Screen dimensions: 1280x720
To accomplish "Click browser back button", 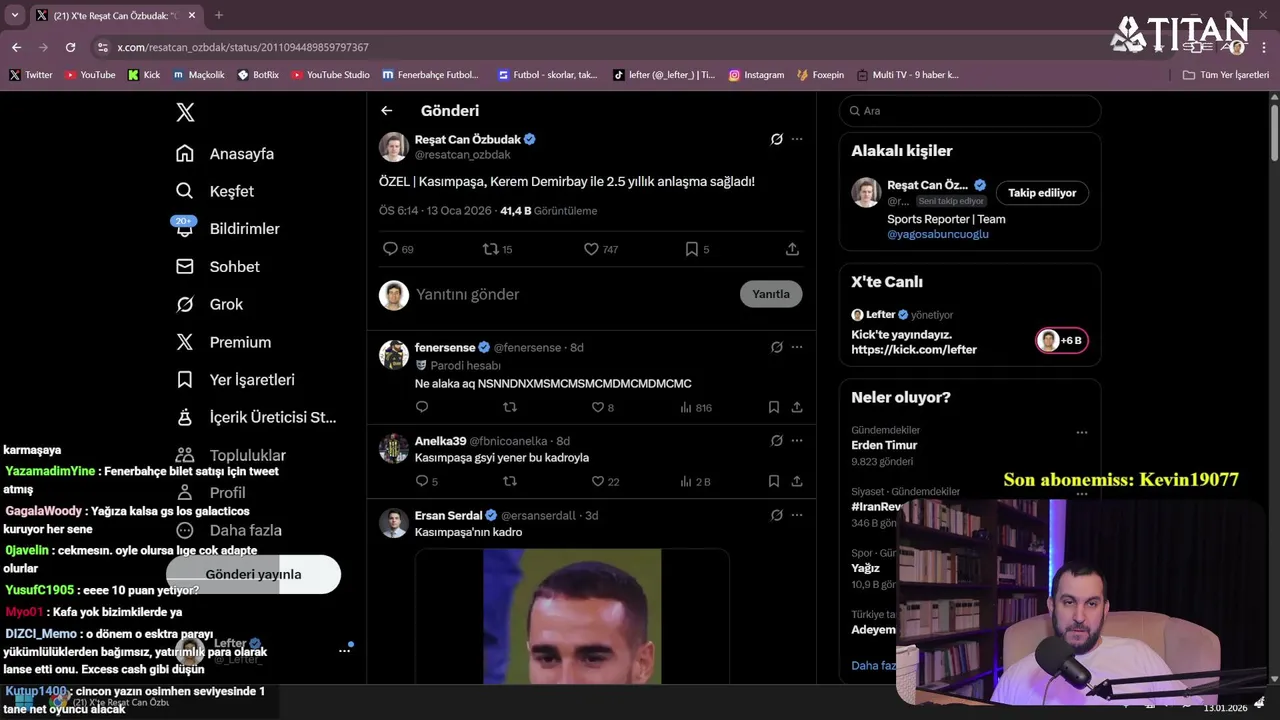I will 16,47.
